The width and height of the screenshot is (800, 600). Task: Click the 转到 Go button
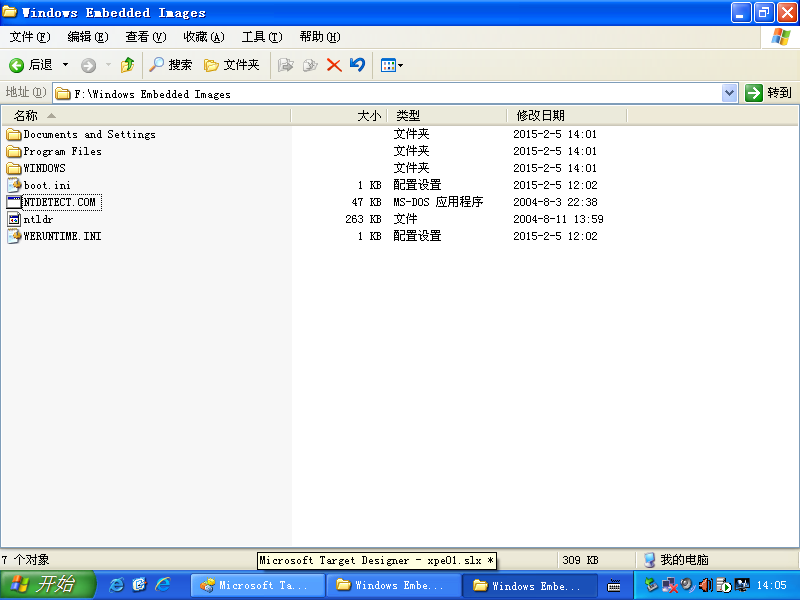click(768, 93)
